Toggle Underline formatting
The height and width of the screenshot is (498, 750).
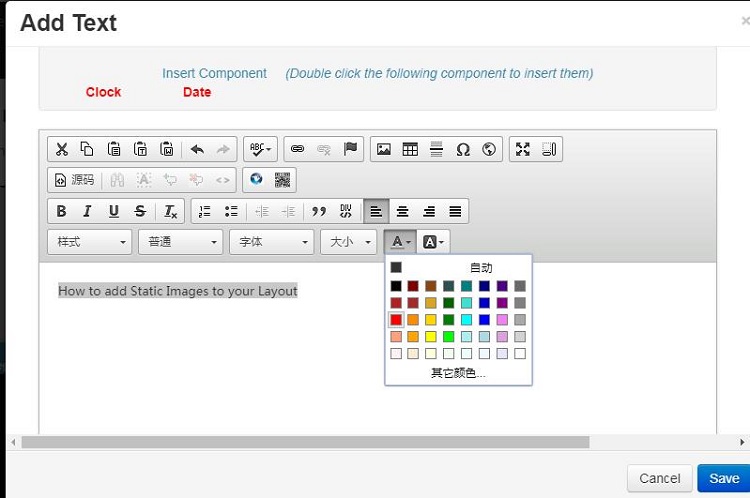click(114, 211)
